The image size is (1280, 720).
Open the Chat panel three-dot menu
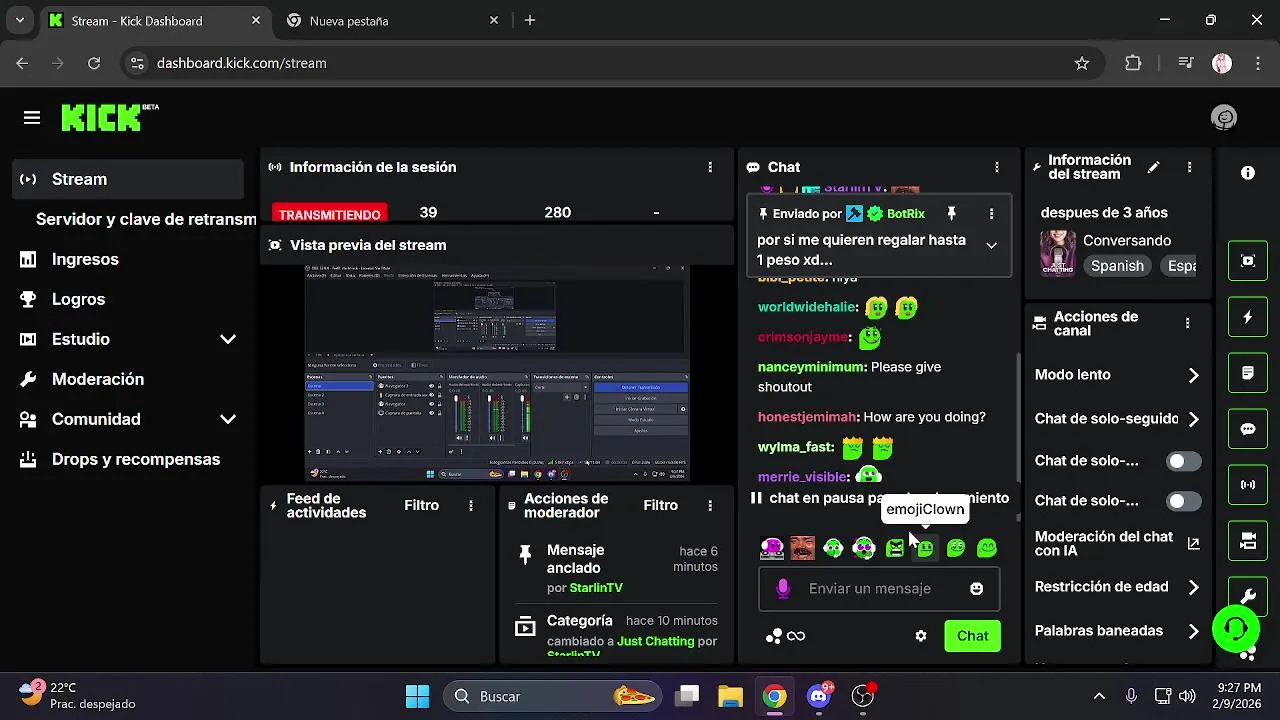[x=996, y=167]
